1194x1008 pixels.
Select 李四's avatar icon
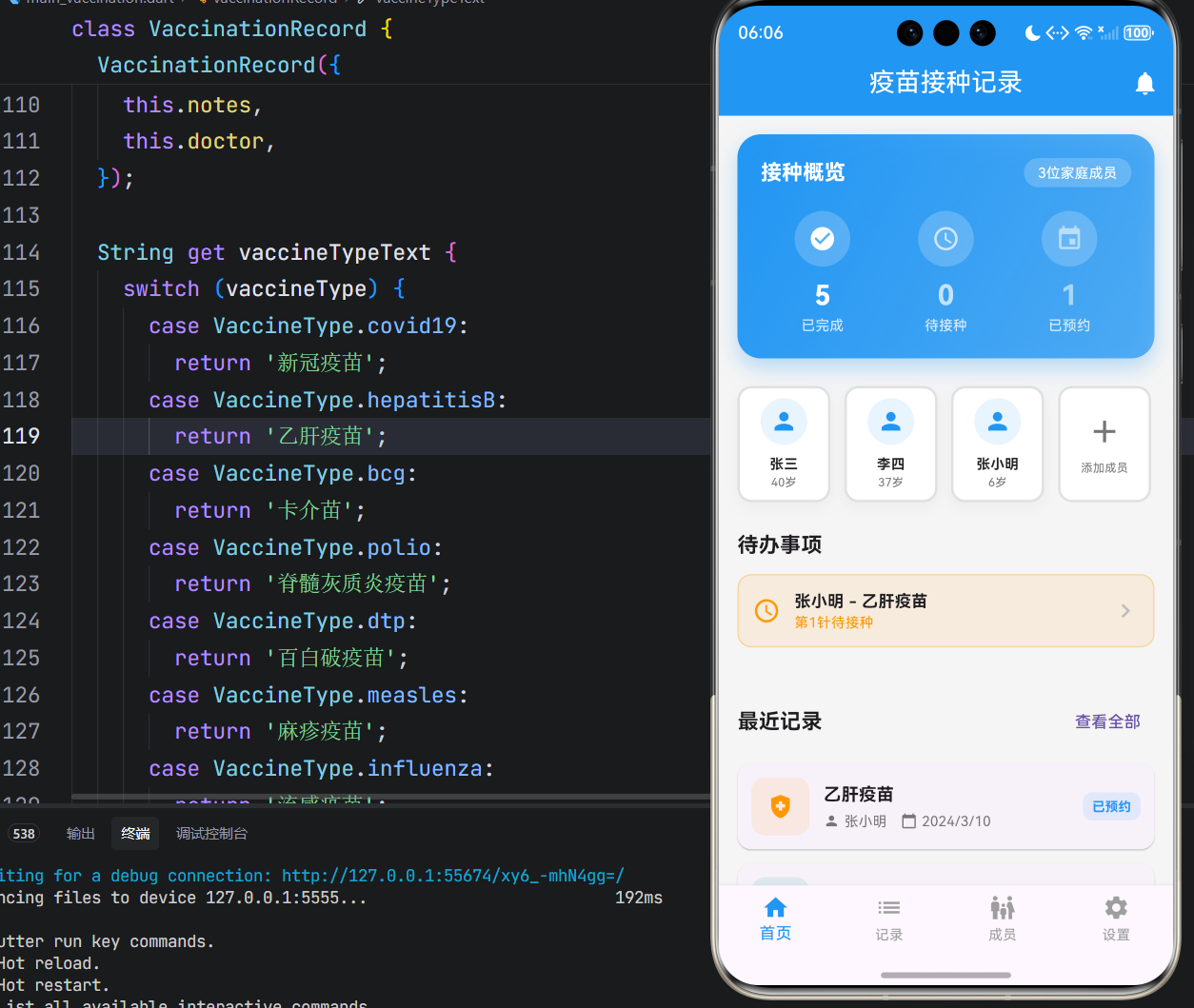891,421
